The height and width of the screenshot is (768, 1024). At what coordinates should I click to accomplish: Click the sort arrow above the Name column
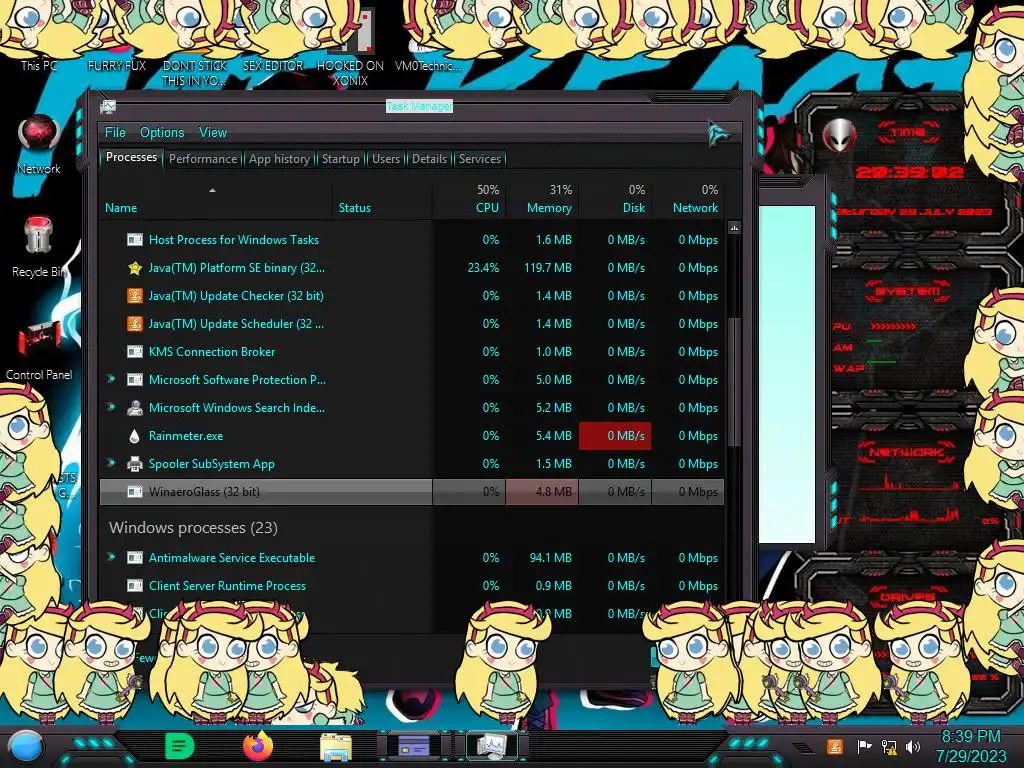(212, 190)
